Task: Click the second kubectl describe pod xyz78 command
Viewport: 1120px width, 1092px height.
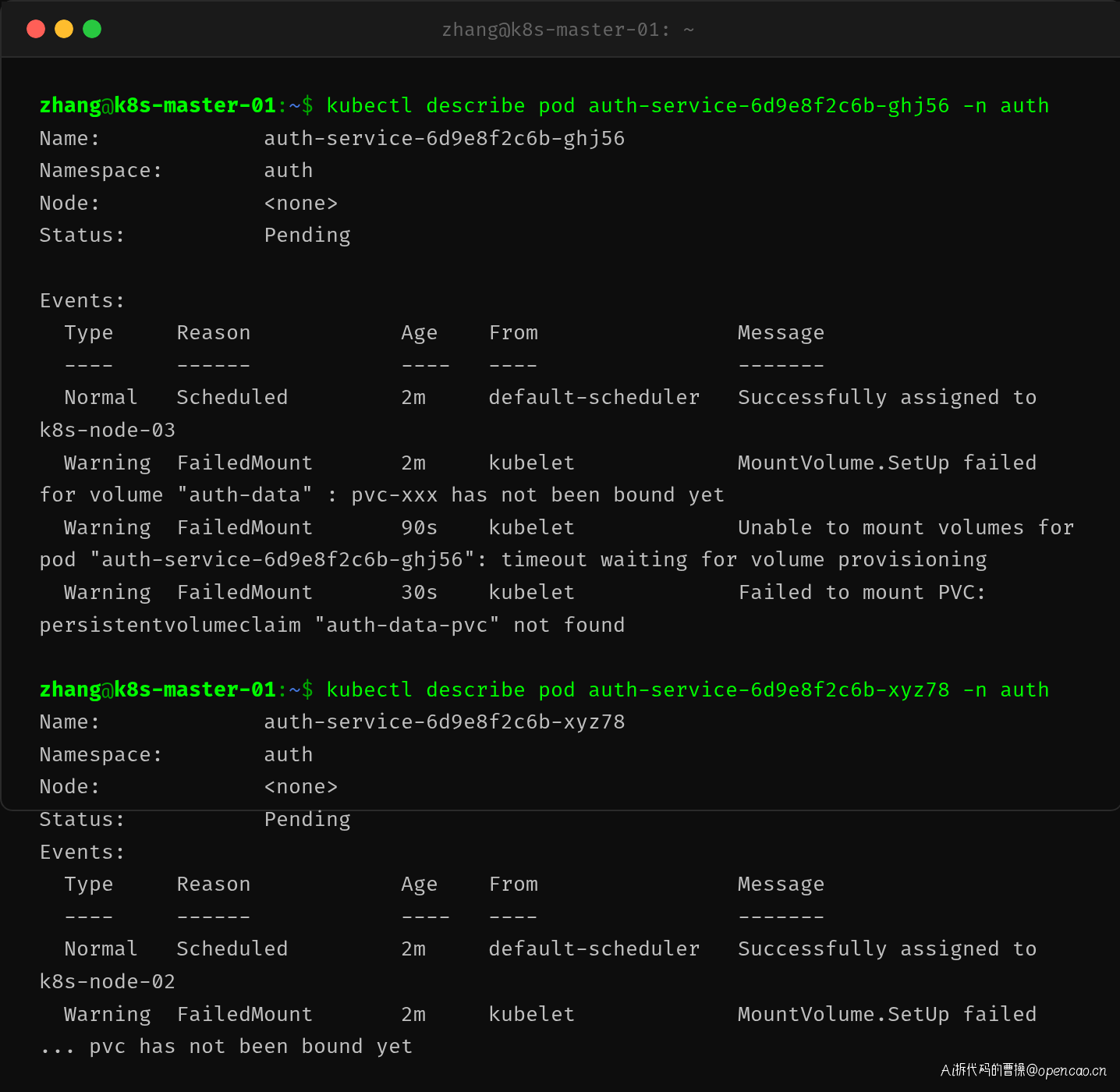Action: click(687, 690)
